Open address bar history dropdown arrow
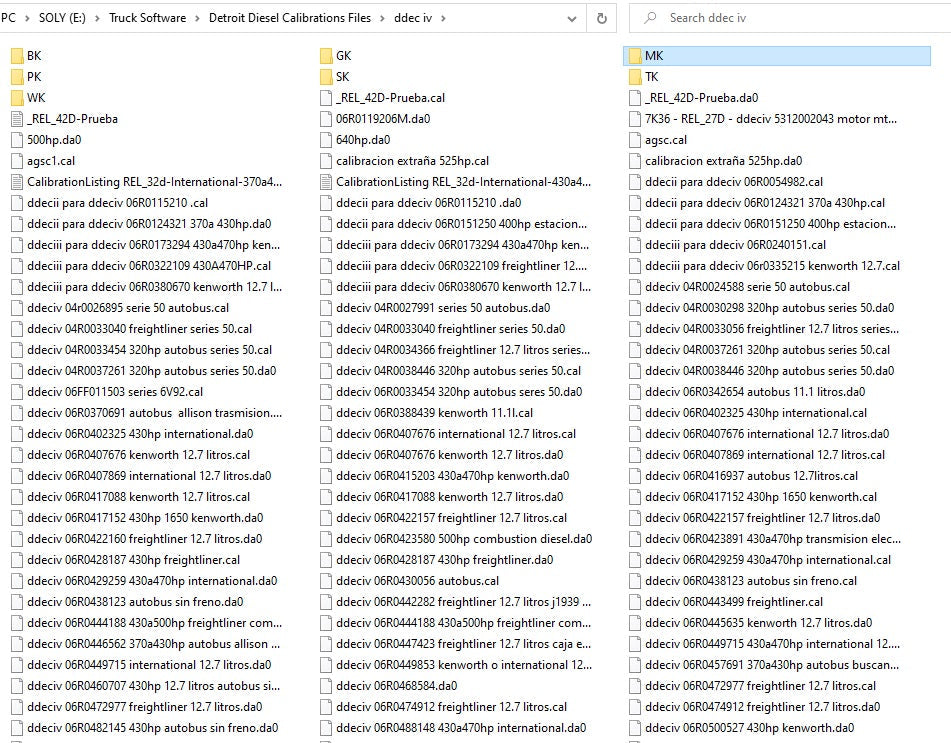Image resolution: width=951 pixels, height=743 pixels. tap(572, 18)
